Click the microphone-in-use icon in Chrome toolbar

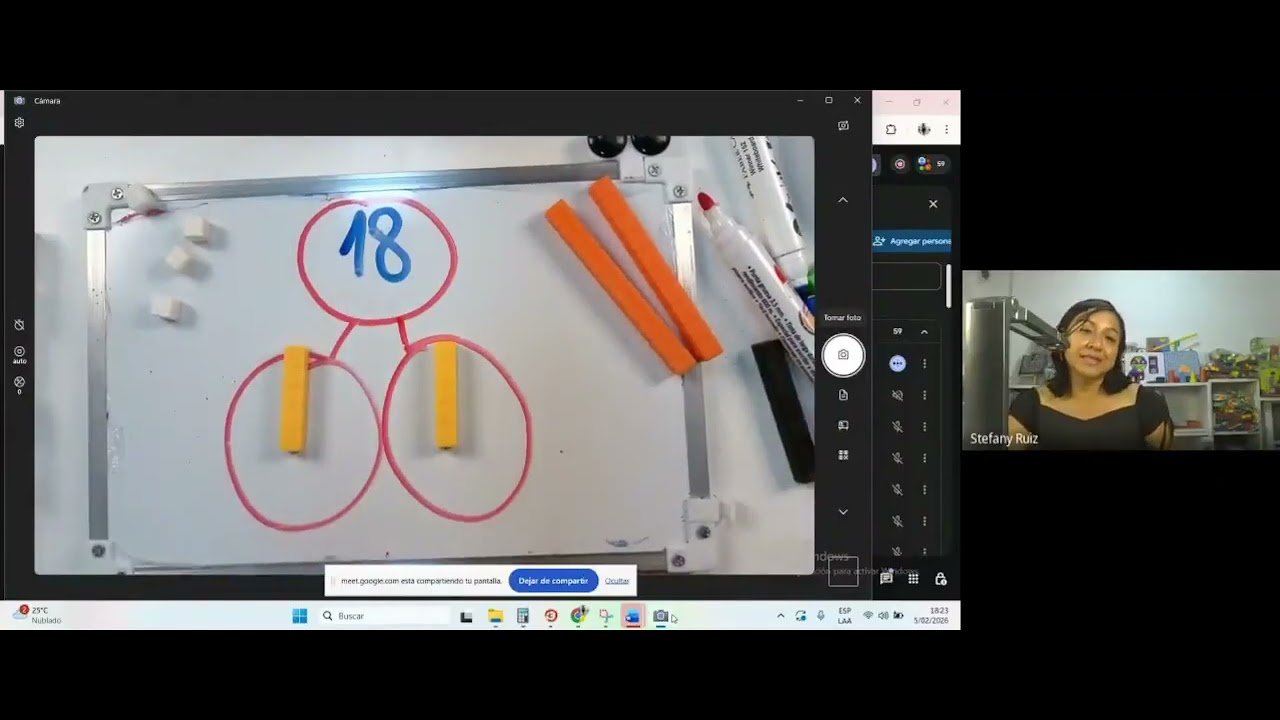click(923, 129)
